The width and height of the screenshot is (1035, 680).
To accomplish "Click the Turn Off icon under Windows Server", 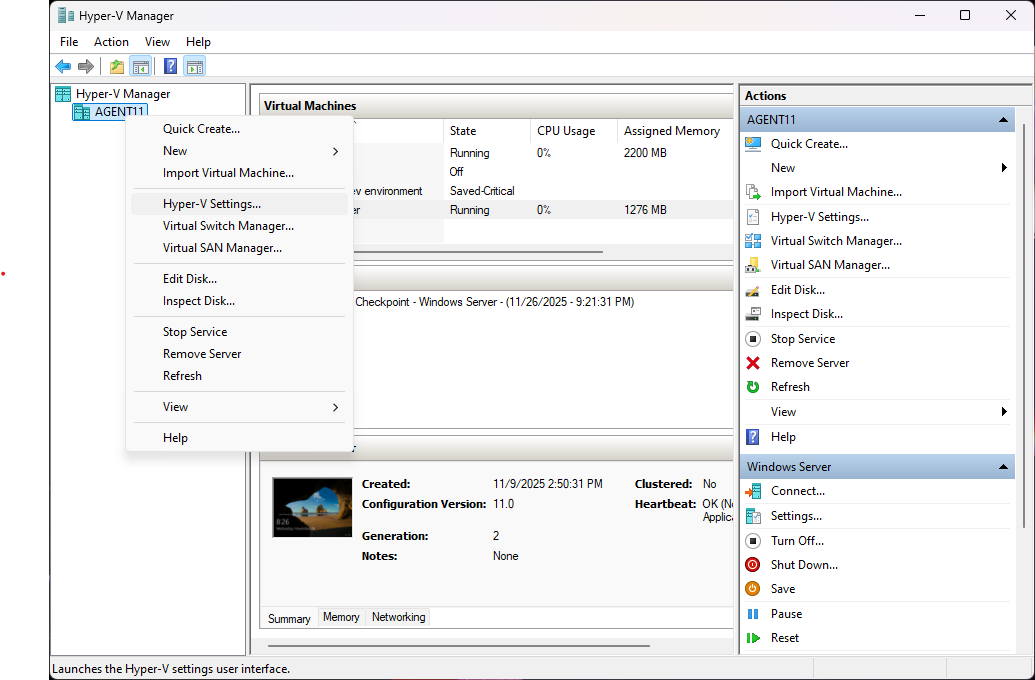I will [x=753, y=541].
